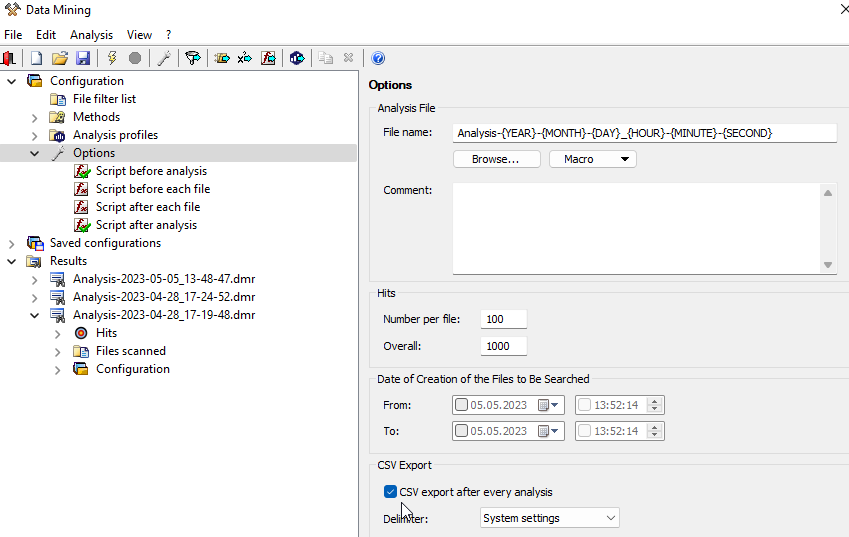Save configuration with the floppy disk icon
849x537 pixels.
click(x=83, y=58)
